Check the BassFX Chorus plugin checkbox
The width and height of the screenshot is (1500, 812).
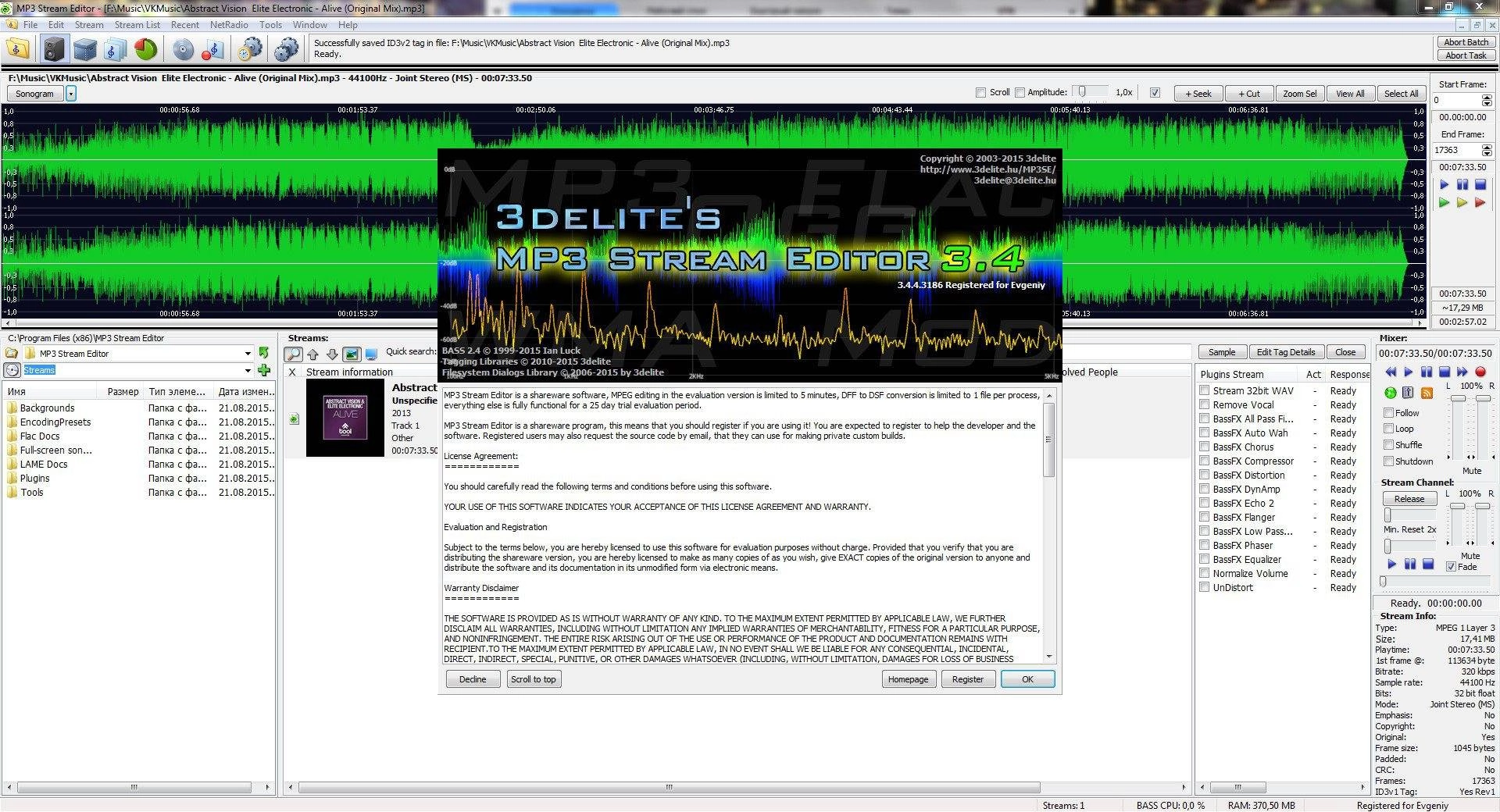1205,447
